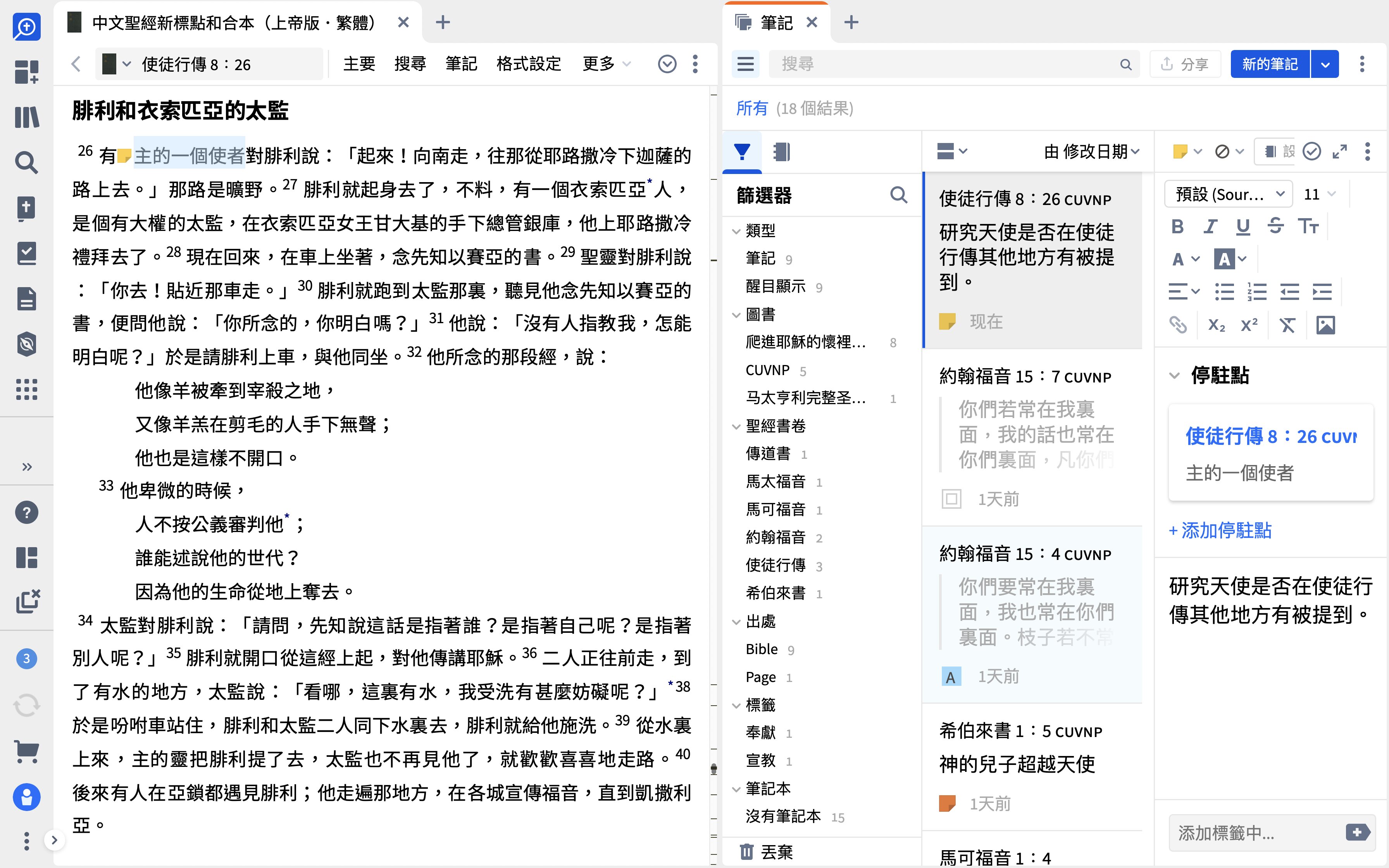The image size is (1389, 868).
Task: Open the help question-mark icon
Action: [x=26, y=512]
